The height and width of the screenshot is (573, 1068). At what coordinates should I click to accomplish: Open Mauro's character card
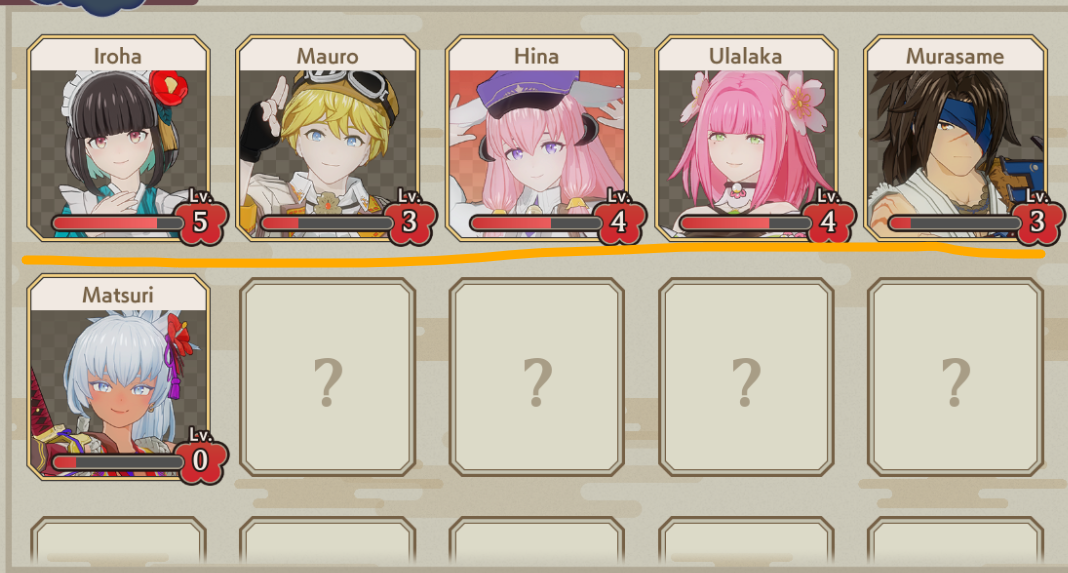[328, 138]
